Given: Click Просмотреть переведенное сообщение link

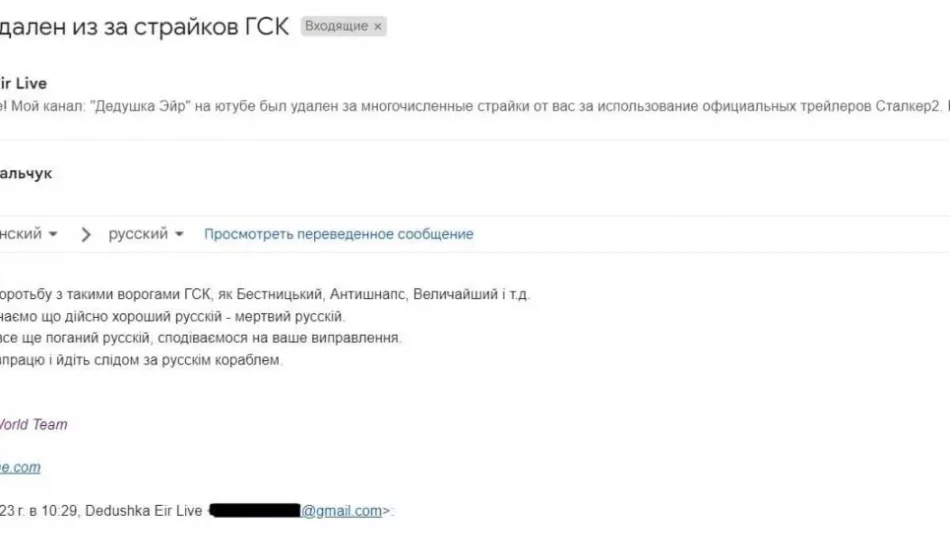Looking at the screenshot, I should click(339, 234).
